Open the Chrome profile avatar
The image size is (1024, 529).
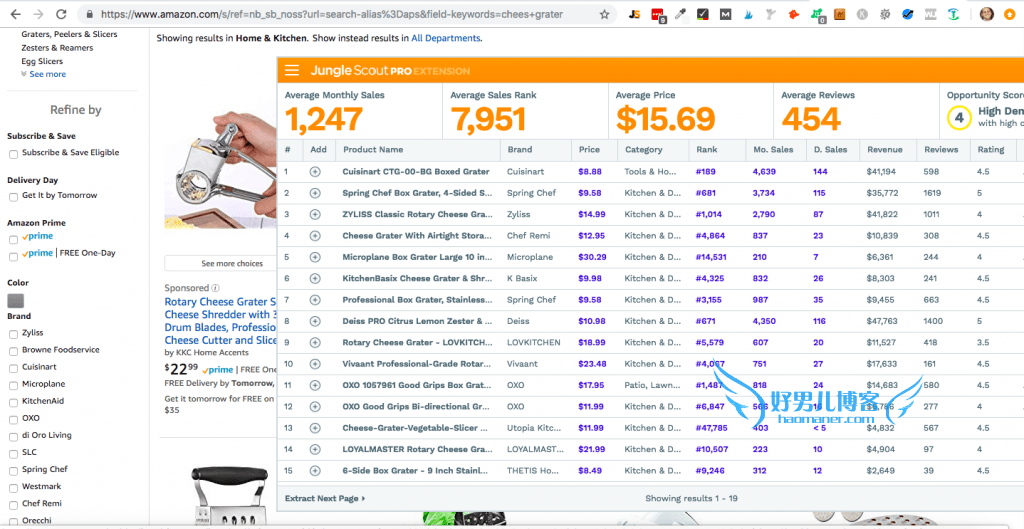pyautogui.click(x=987, y=14)
